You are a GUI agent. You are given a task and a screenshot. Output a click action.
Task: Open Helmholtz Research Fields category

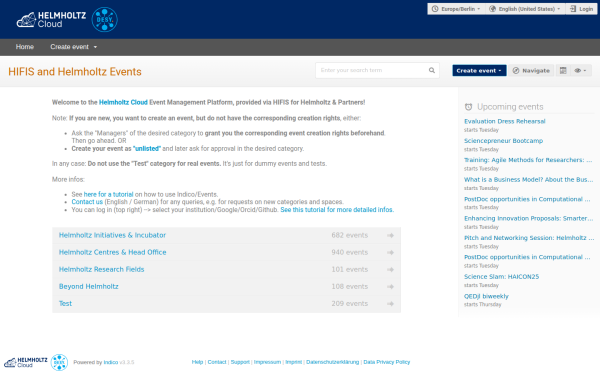tap(101, 269)
